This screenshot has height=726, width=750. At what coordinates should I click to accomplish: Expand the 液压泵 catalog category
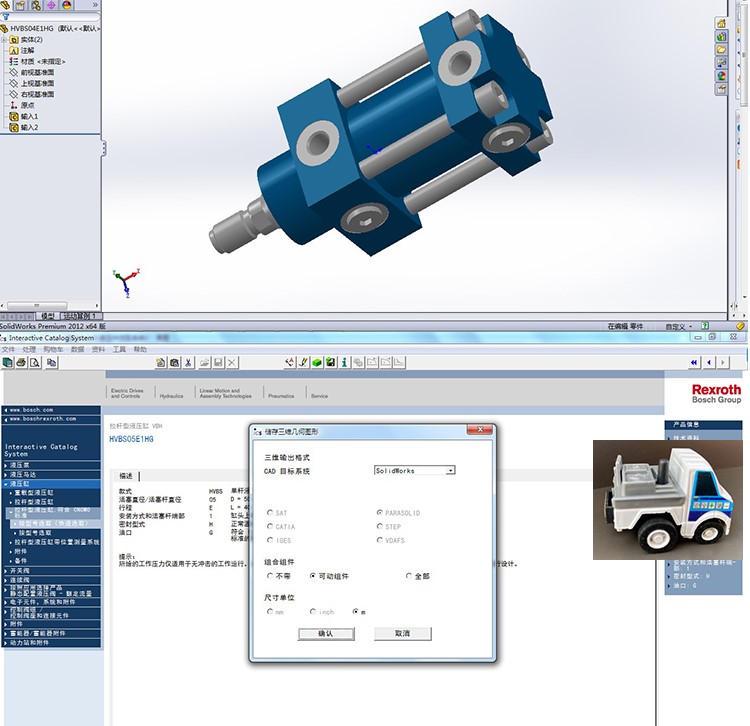pyautogui.click(x=6, y=465)
